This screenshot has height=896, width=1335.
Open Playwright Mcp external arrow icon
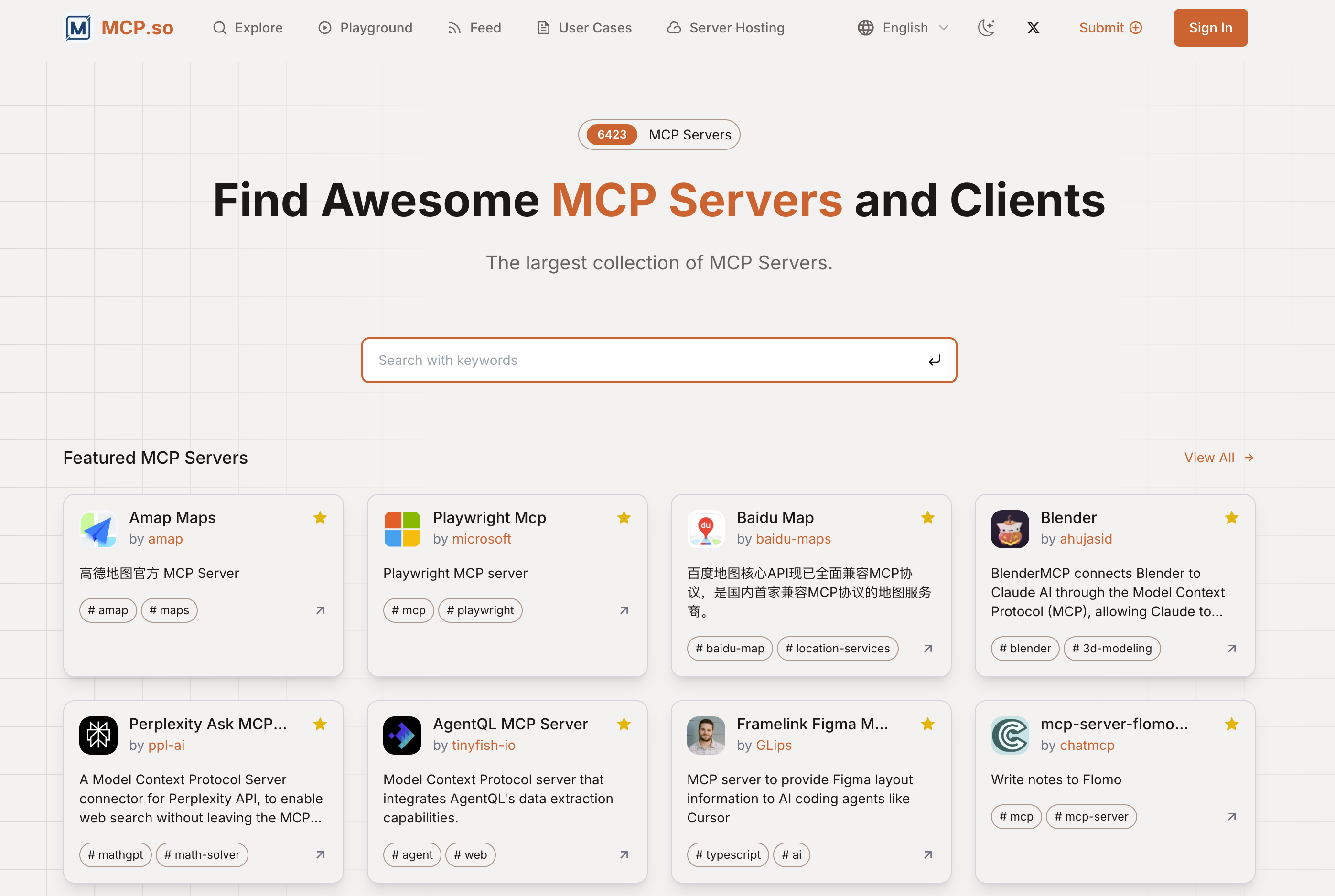coord(624,610)
